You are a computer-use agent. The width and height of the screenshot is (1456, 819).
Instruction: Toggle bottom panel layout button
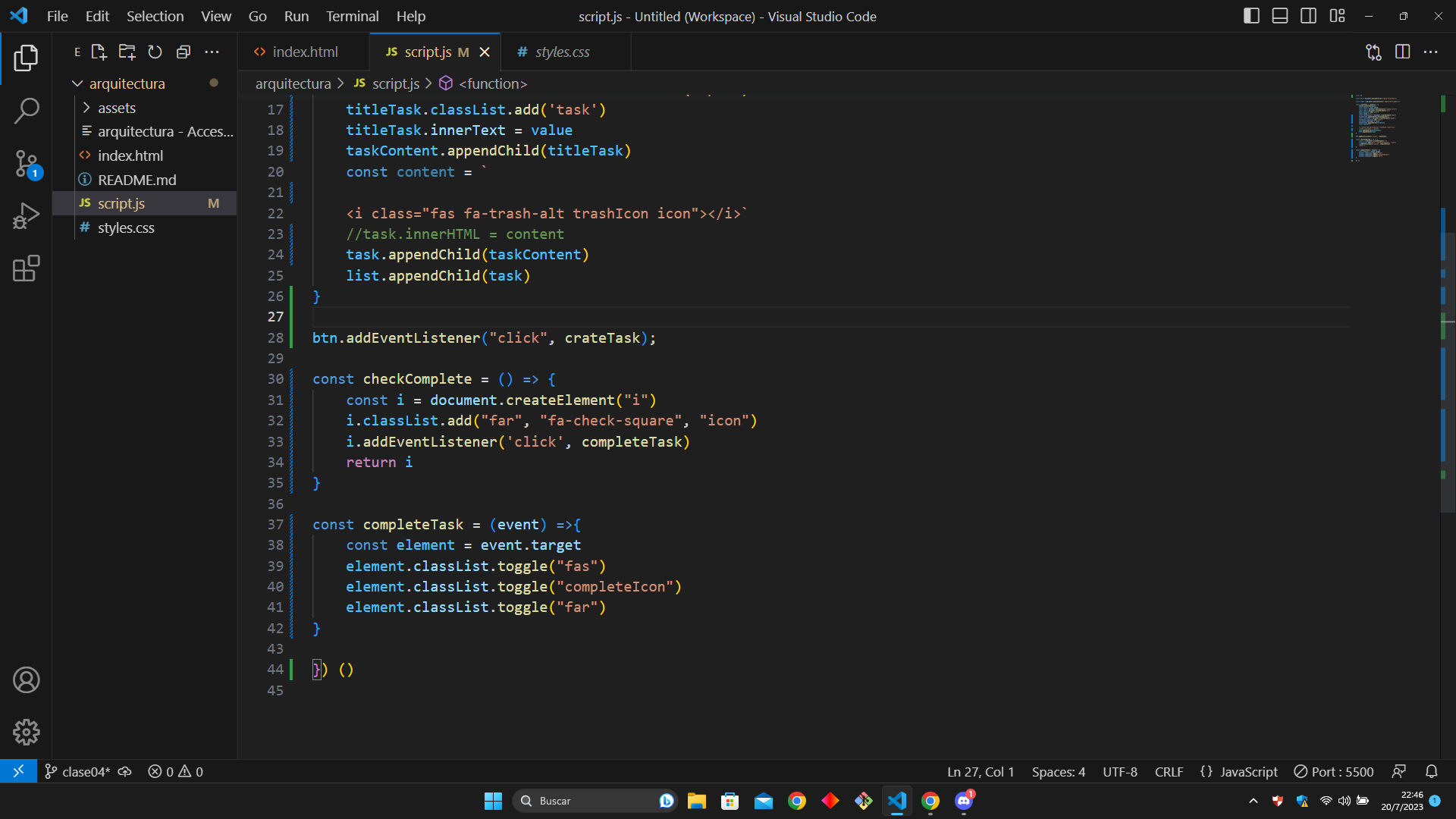coord(1280,16)
